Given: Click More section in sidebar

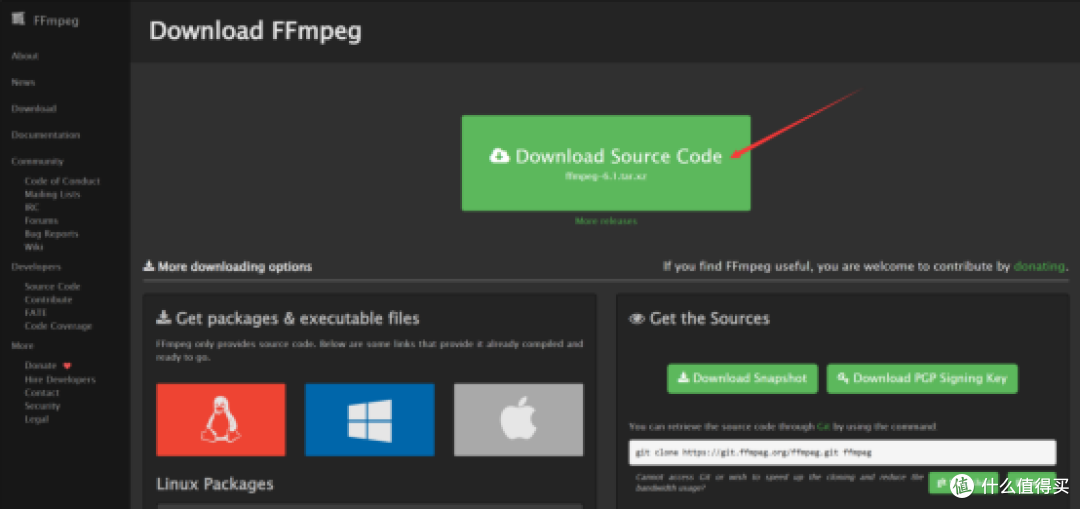Looking at the screenshot, I should (23, 346).
